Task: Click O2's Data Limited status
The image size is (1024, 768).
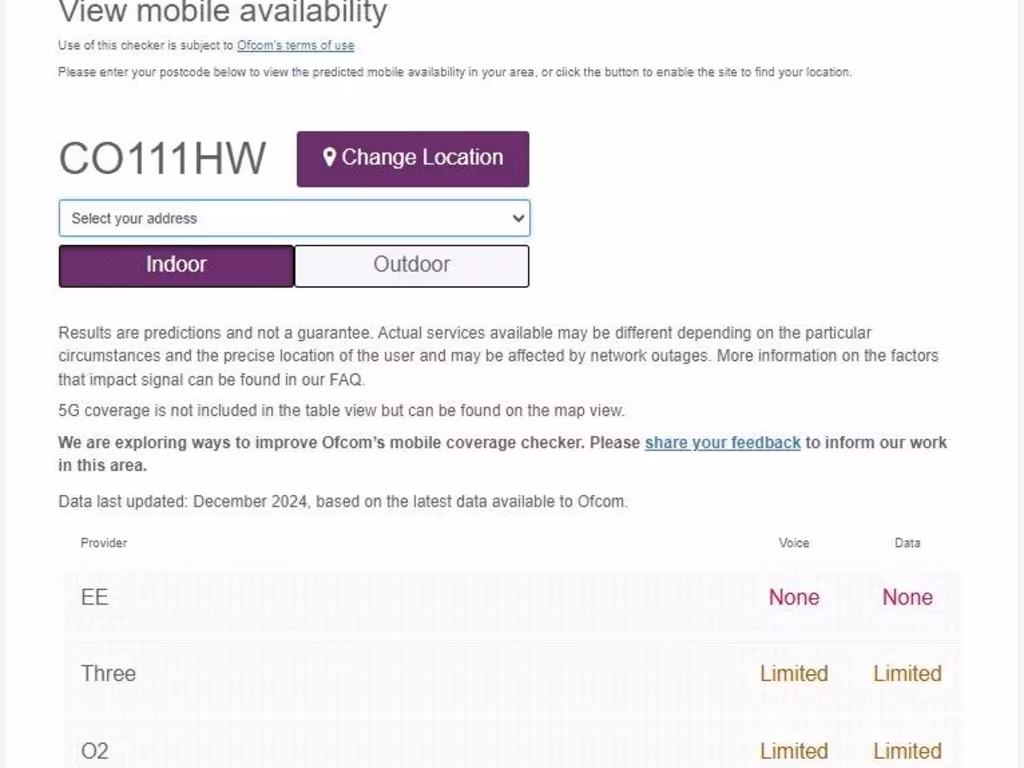Action: [907, 750]
